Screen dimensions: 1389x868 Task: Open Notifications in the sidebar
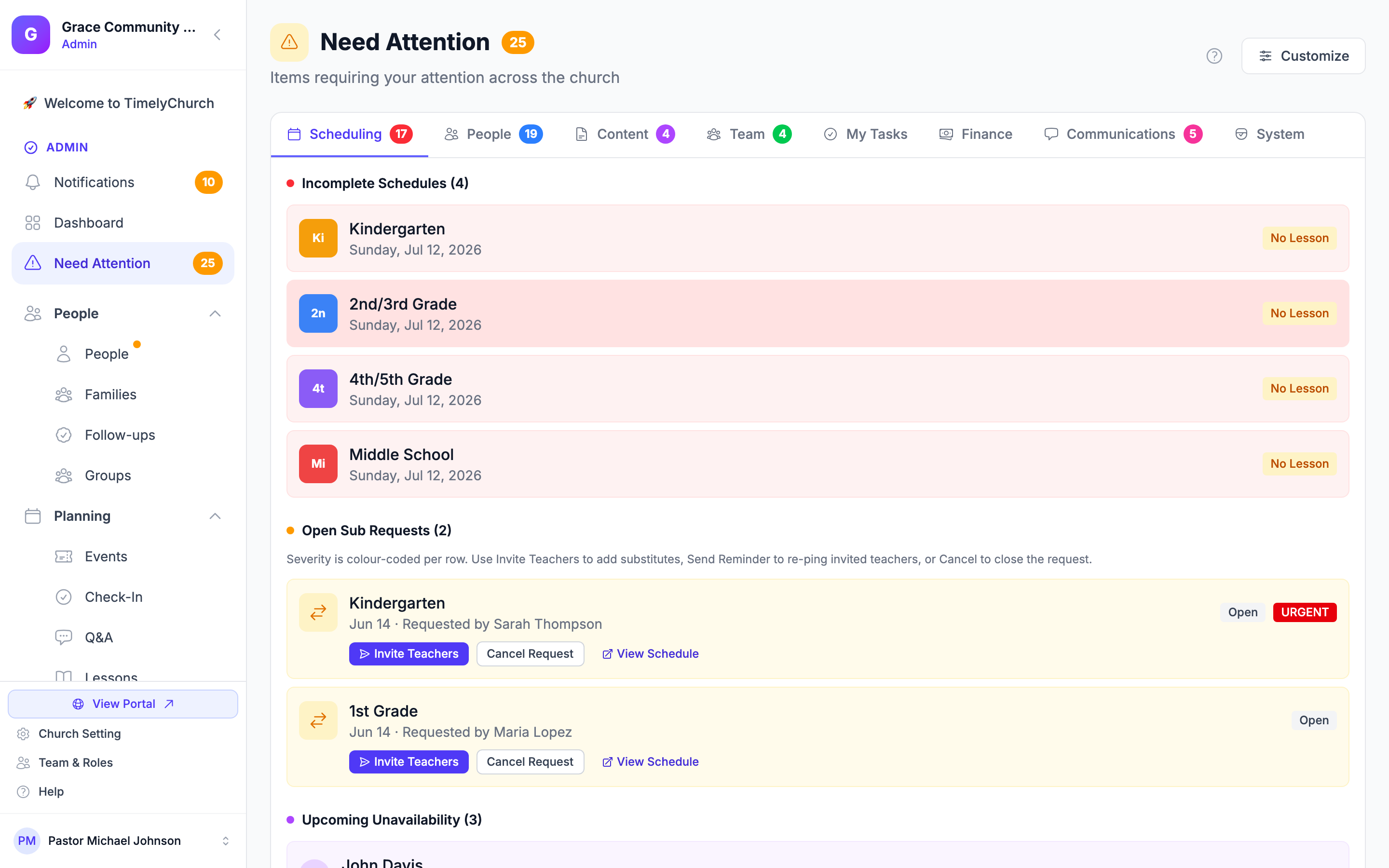pos(123,182)
